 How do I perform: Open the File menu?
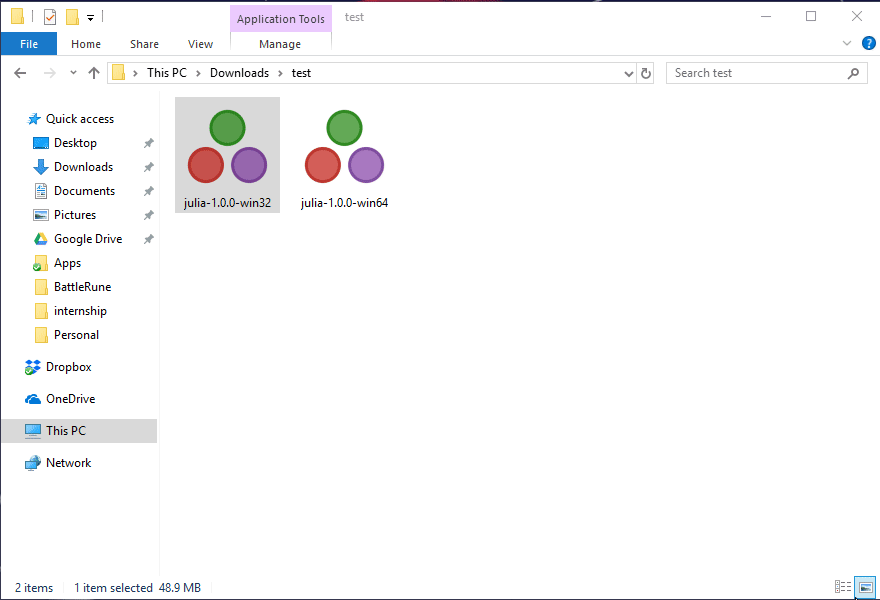click(x=29, y=44)
